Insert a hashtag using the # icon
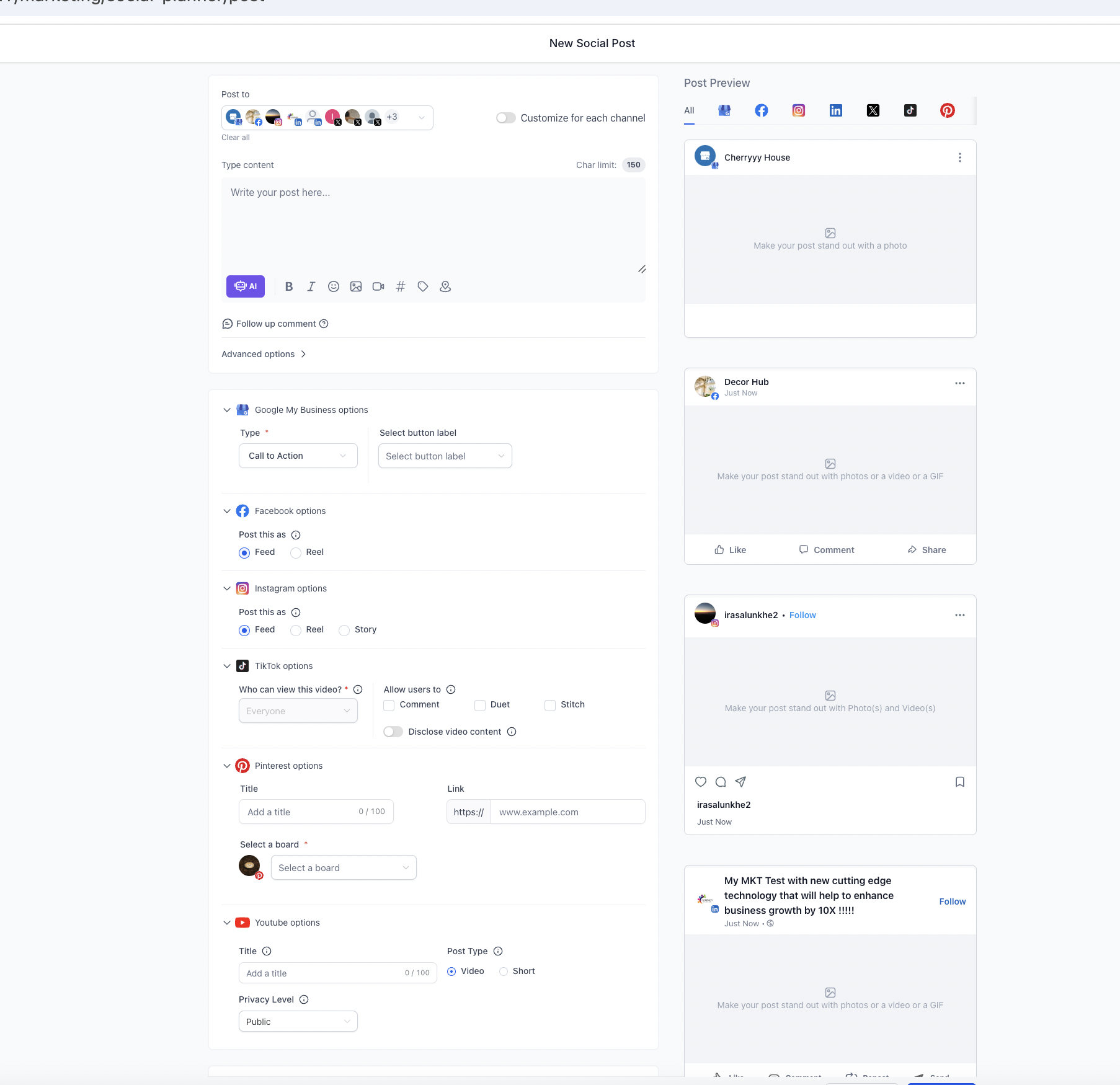The image size is (1120, 1085). pyautogui.click(x=401, y=286)
